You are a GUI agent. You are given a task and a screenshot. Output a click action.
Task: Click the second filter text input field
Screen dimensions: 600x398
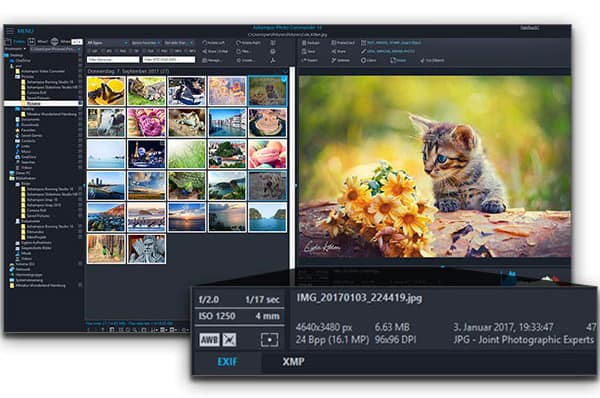(x=169, y=60)
